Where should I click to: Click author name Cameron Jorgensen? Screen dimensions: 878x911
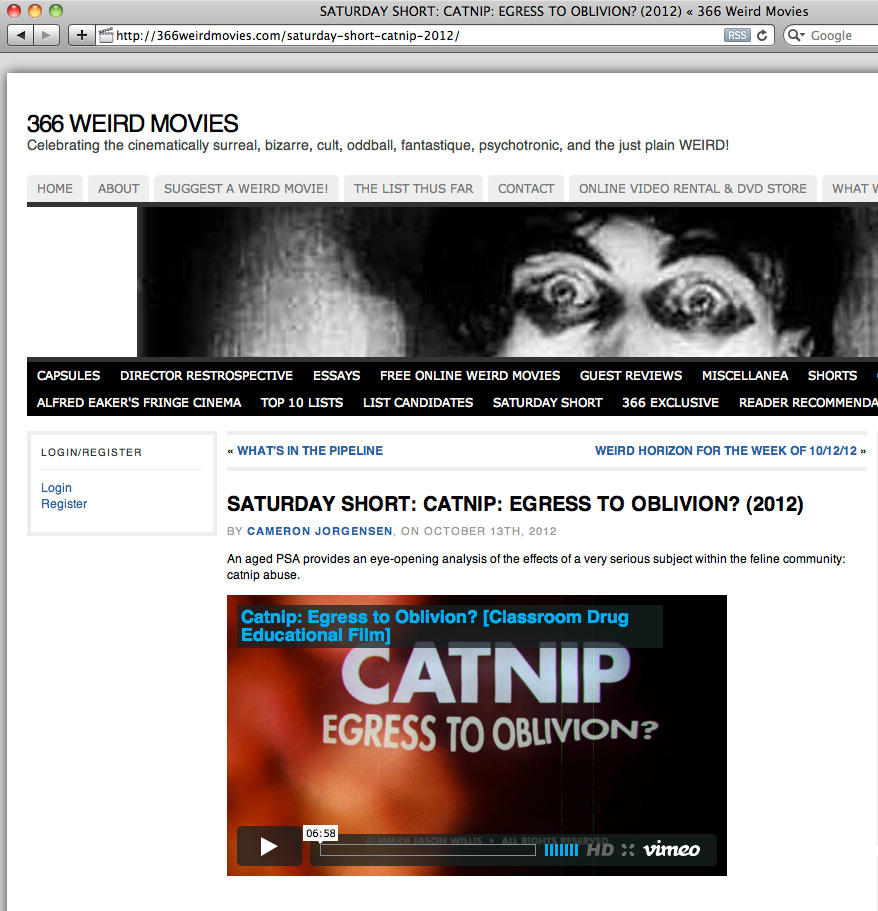[320, 531]
